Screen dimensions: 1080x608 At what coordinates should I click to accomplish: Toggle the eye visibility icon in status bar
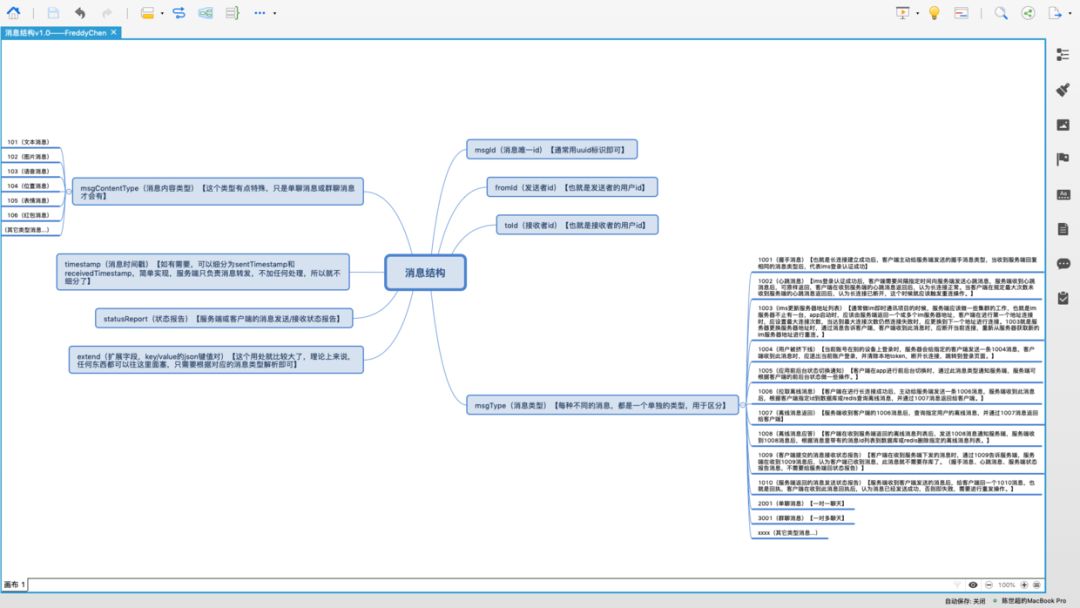click(973, 584)
